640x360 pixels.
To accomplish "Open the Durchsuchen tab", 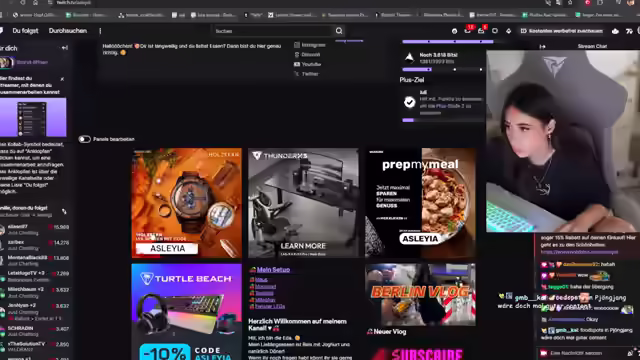I will [x=68, y=31].
